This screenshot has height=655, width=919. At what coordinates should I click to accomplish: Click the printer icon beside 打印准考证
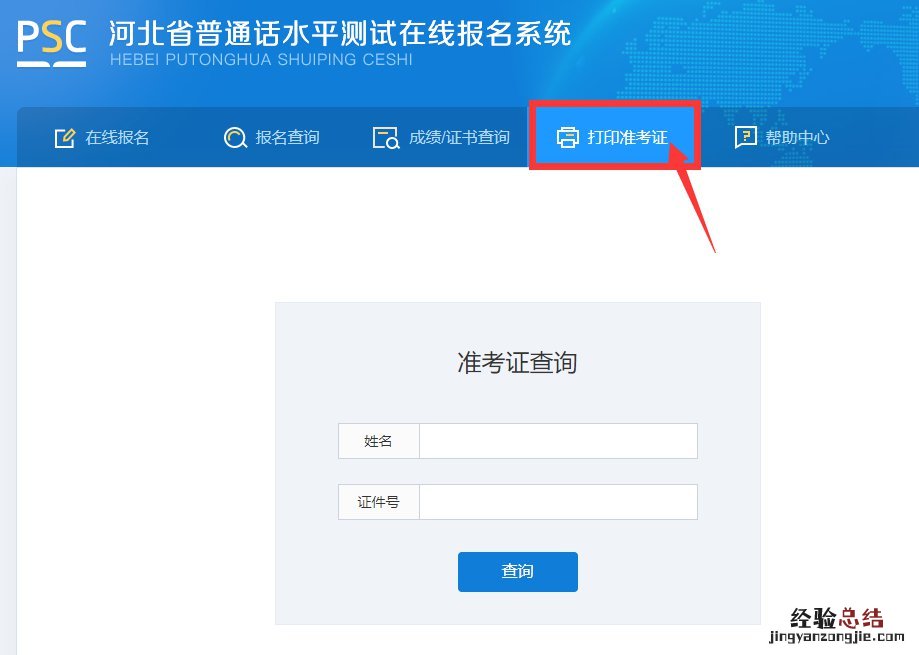coord(567,137)
